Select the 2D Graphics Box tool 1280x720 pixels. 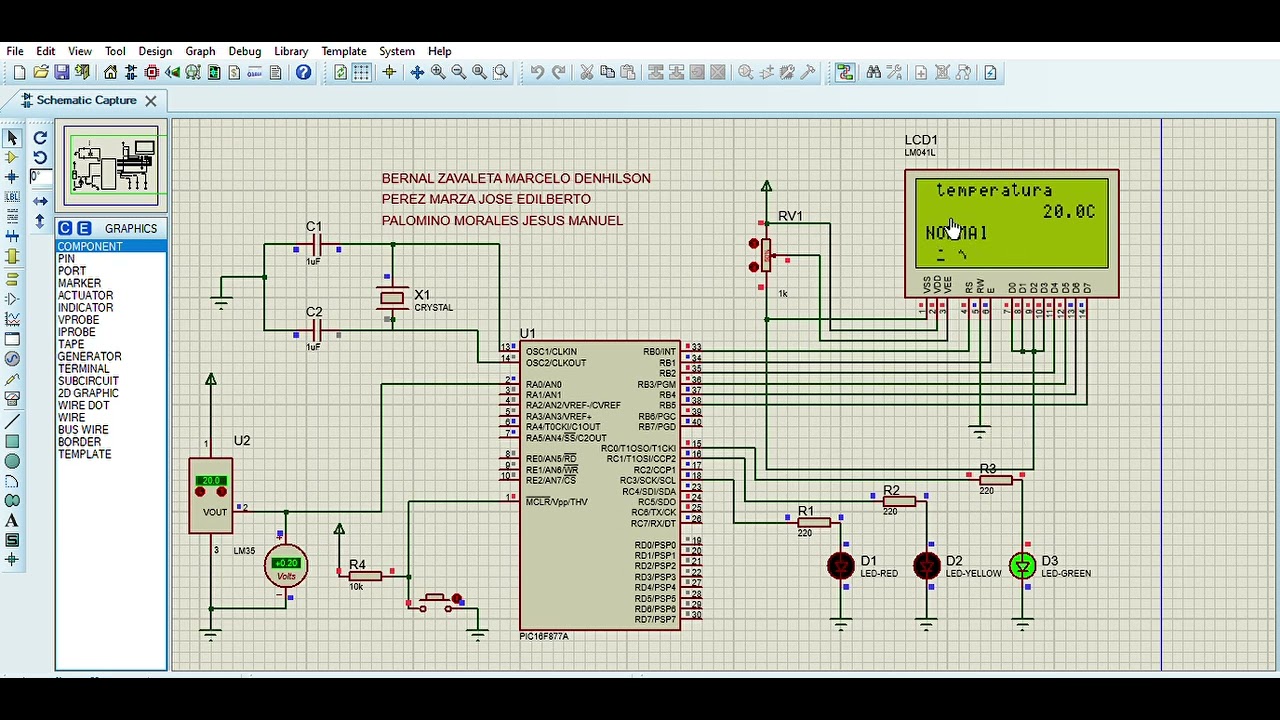click(x=12, y=441)
